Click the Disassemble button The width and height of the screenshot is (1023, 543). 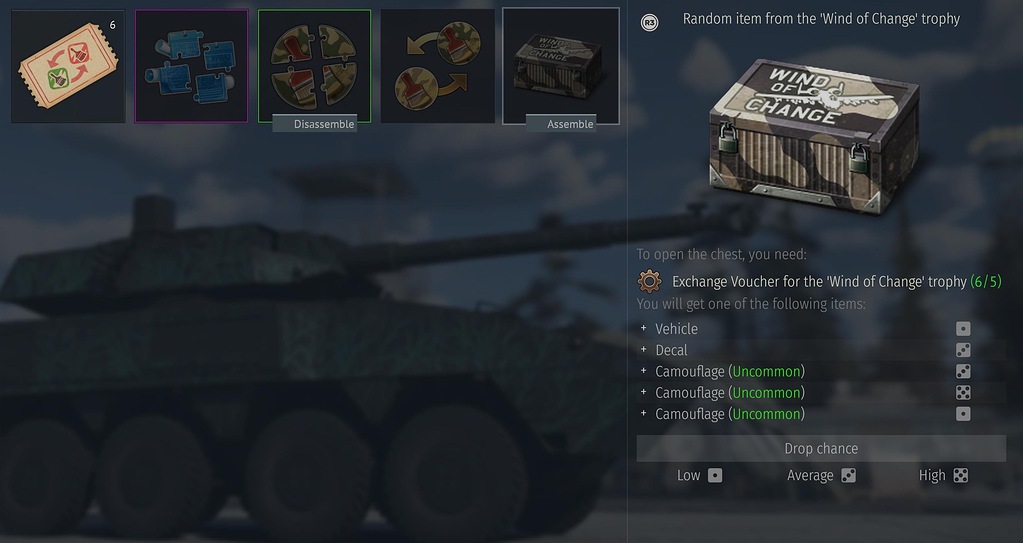coord(314,123)
